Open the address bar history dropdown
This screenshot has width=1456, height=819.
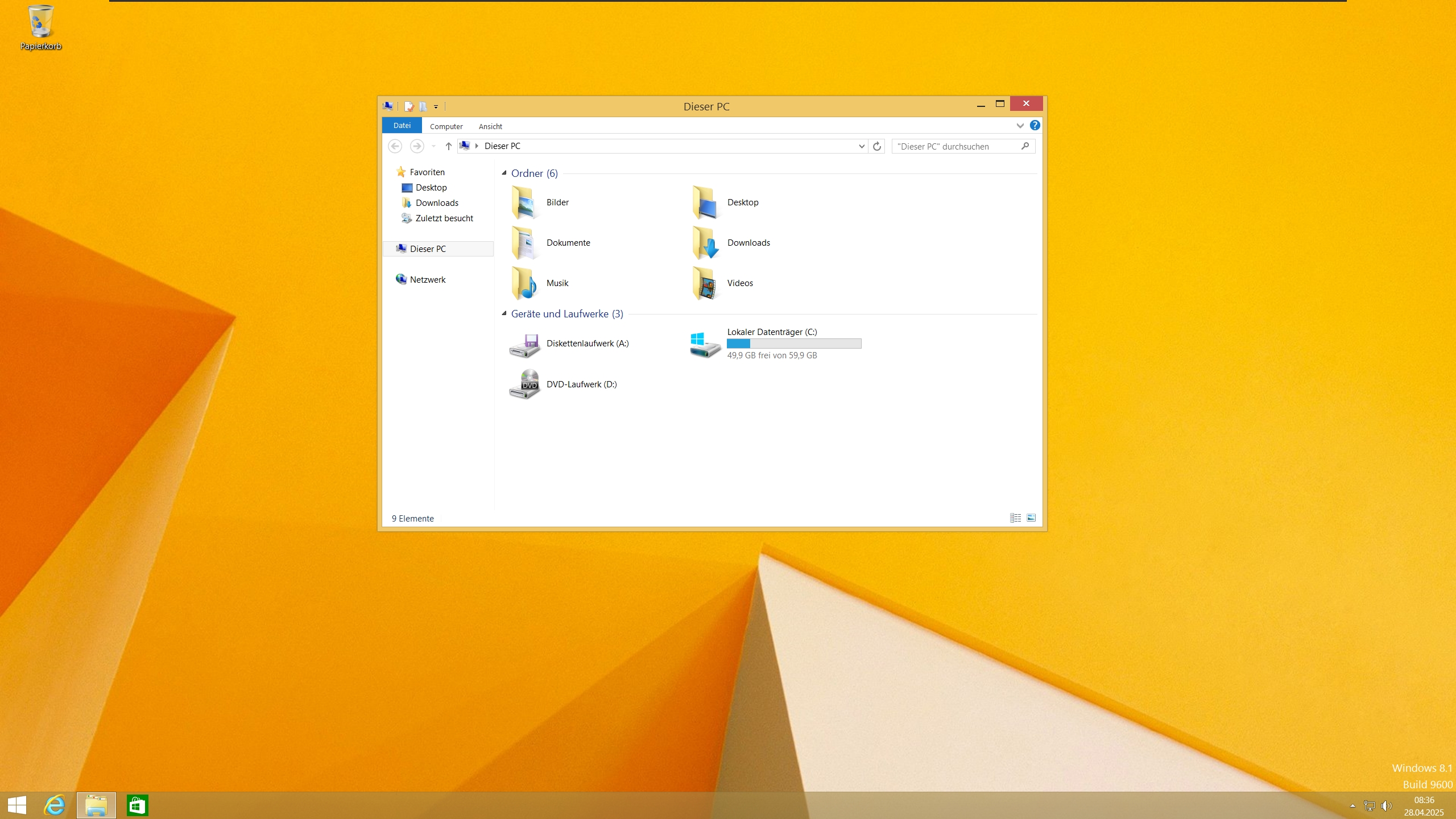(862, 146)
